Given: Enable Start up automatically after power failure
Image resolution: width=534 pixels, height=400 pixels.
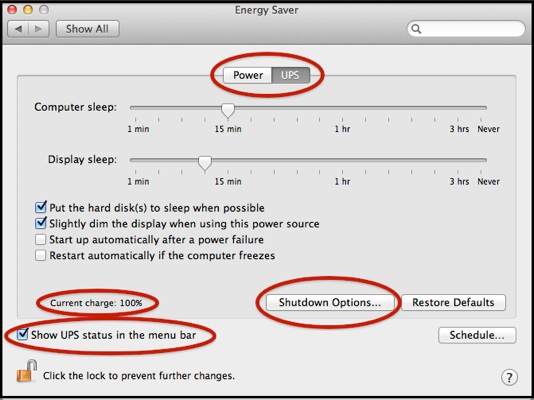Looking at the screenshot, I should (40, 239).
